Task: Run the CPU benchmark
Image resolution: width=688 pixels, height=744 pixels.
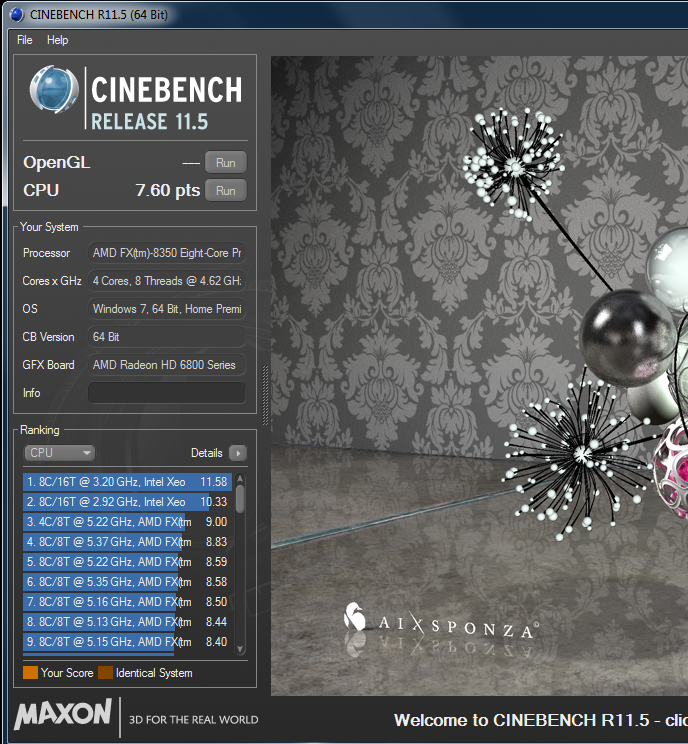Action: click(225, 191)
